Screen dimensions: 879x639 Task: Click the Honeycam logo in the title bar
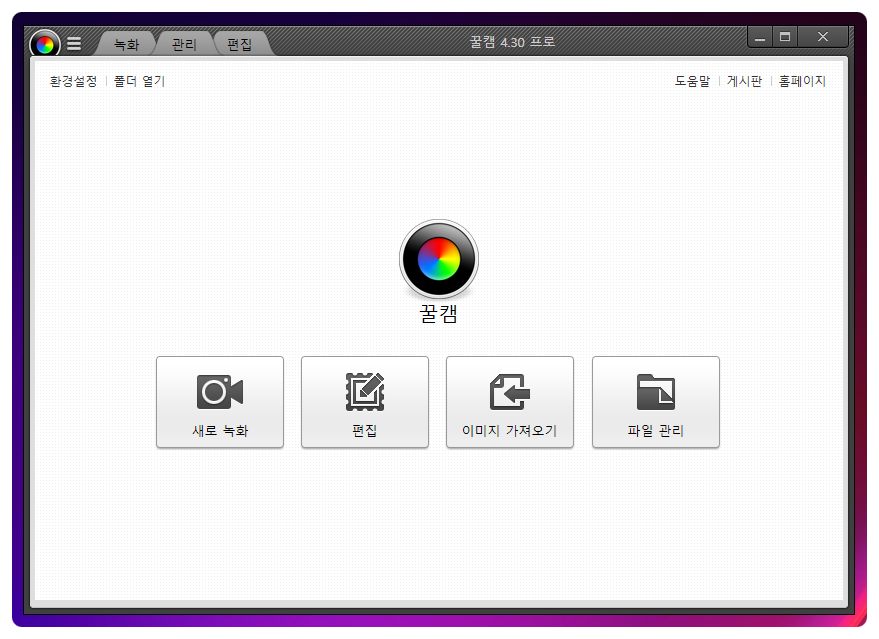click(45, 44)
